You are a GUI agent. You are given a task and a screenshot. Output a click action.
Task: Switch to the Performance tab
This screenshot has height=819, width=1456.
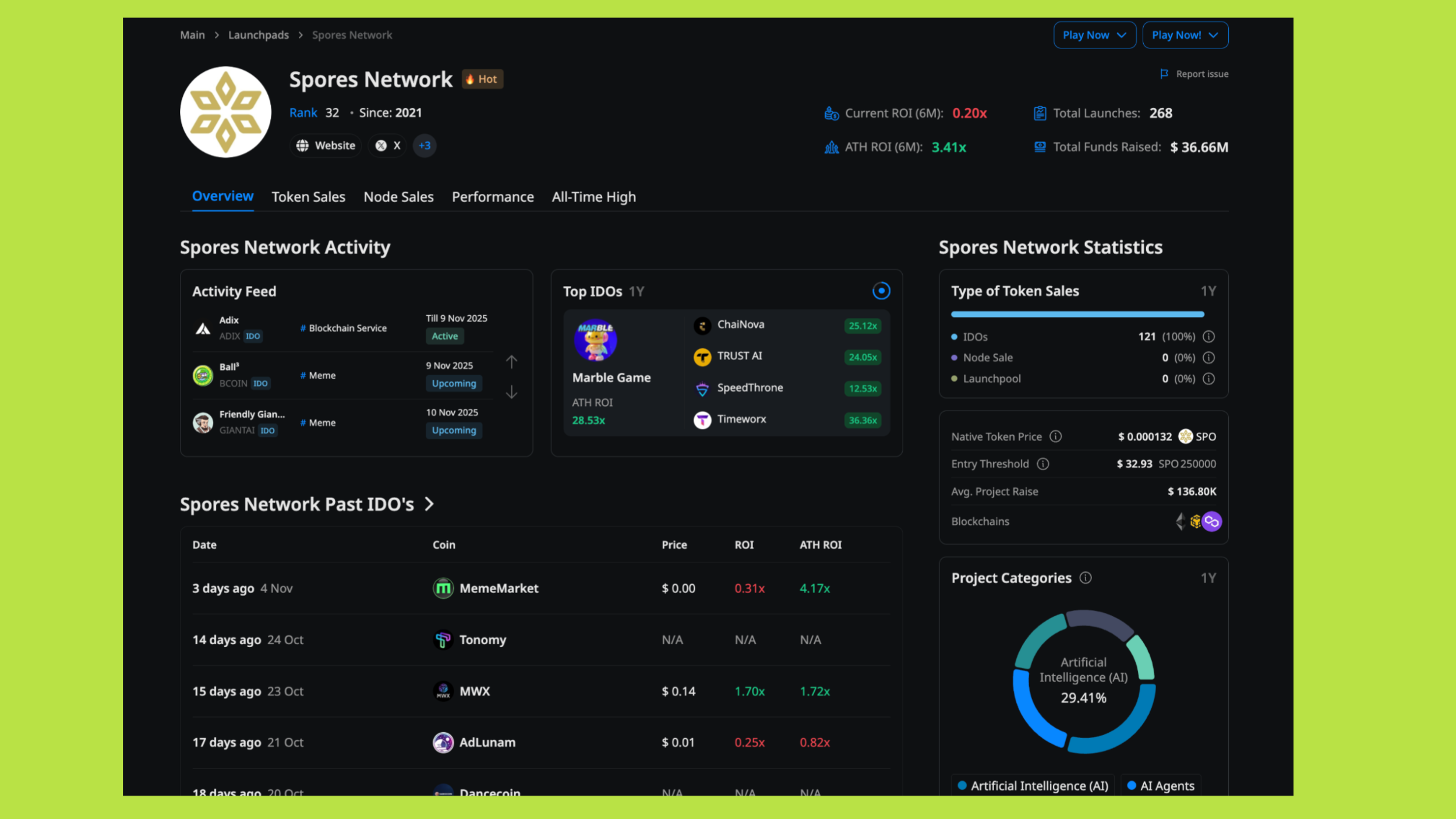492,196
